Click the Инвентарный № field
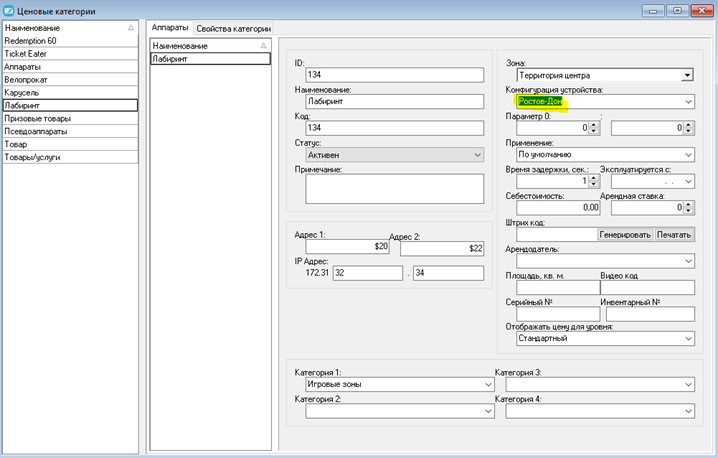 (650, 314)
